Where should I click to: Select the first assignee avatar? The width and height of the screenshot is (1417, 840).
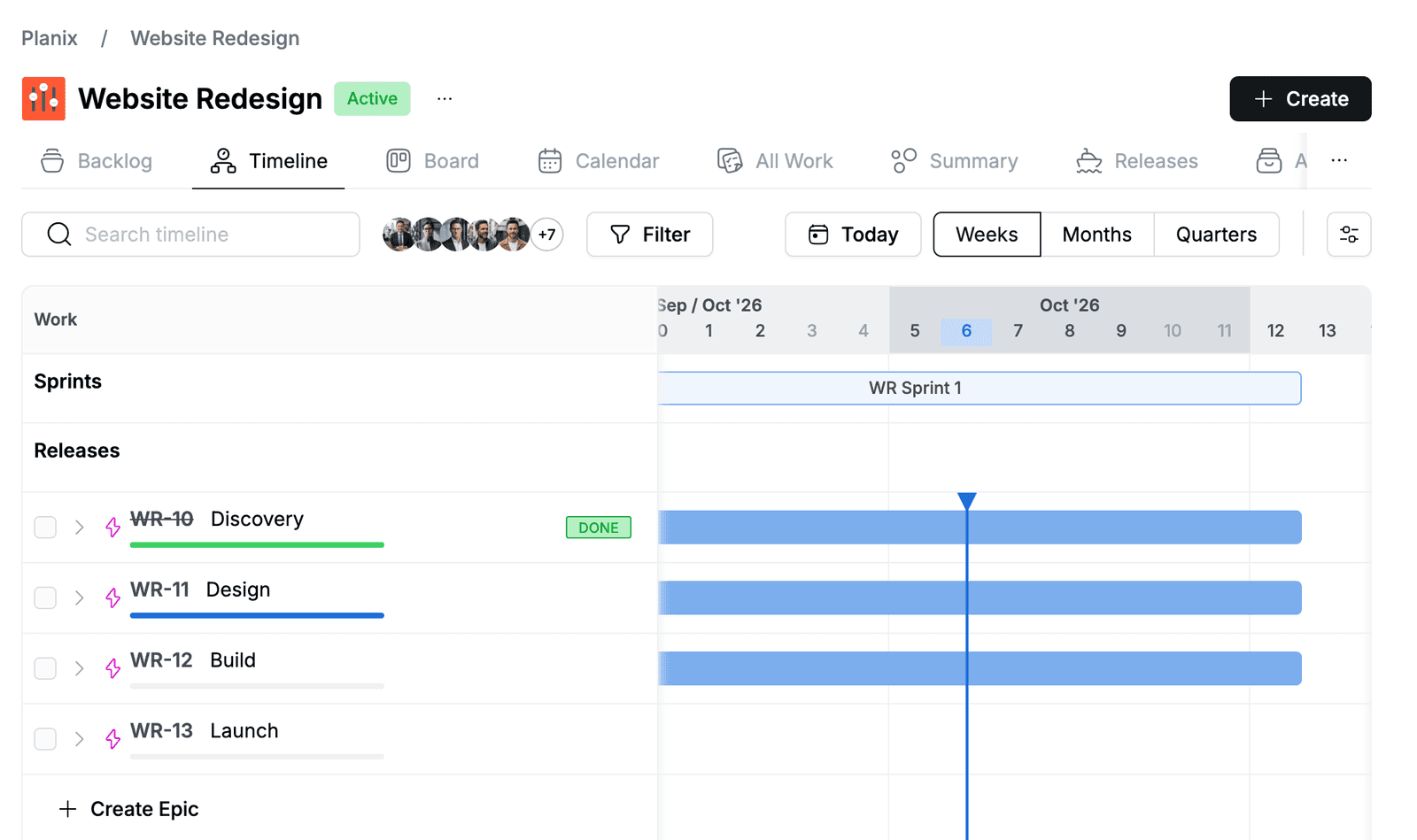point(399,235)
